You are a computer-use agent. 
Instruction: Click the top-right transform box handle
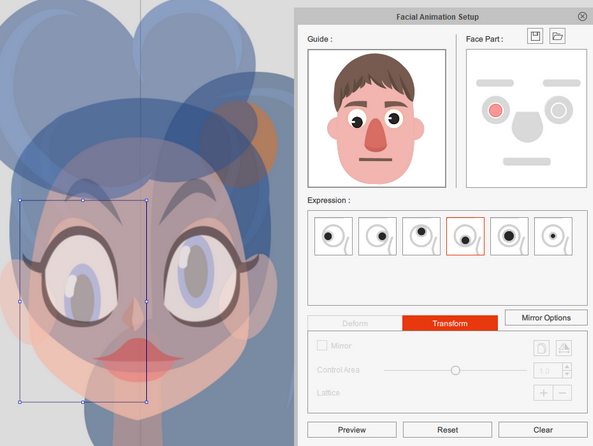click(x=147, y=200)
